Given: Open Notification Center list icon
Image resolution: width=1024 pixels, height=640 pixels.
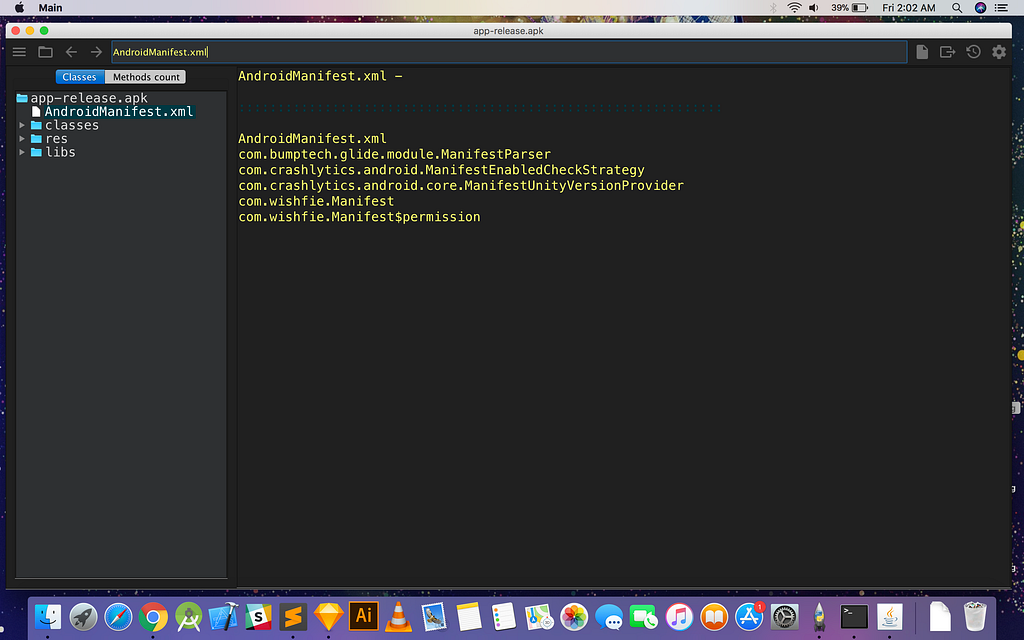Looking at the screenshot, I should pos(1001,8).
